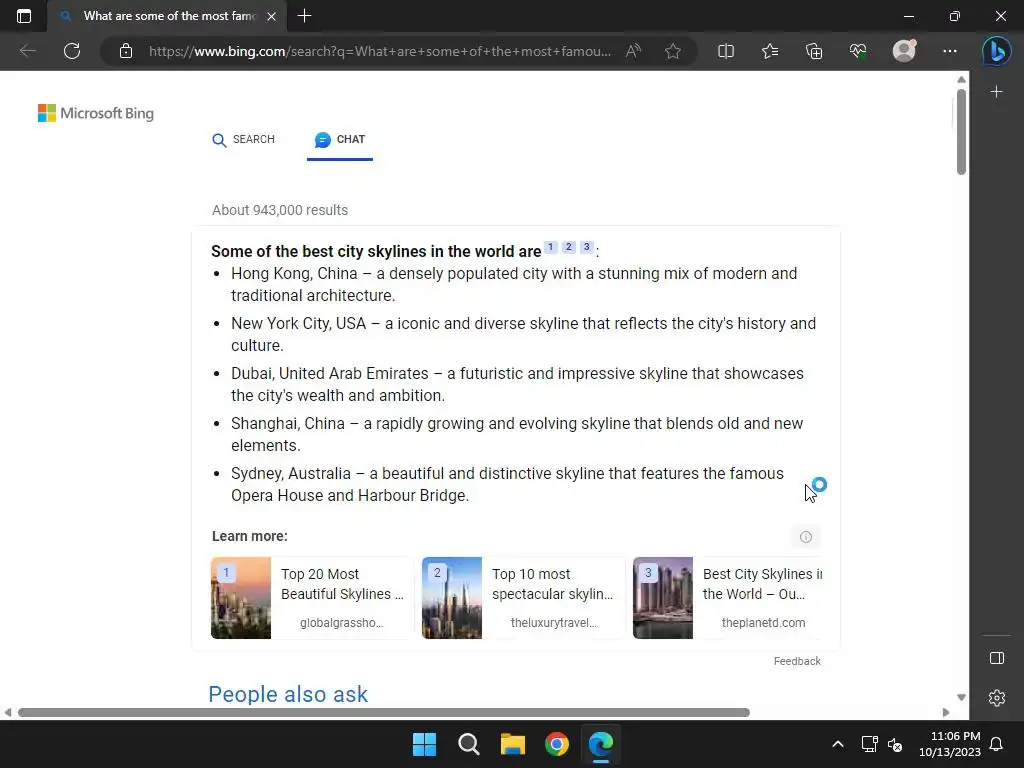Click the scroll right arrow
The height and width of the screenshot is (768, 1024).
pos(946,712)
